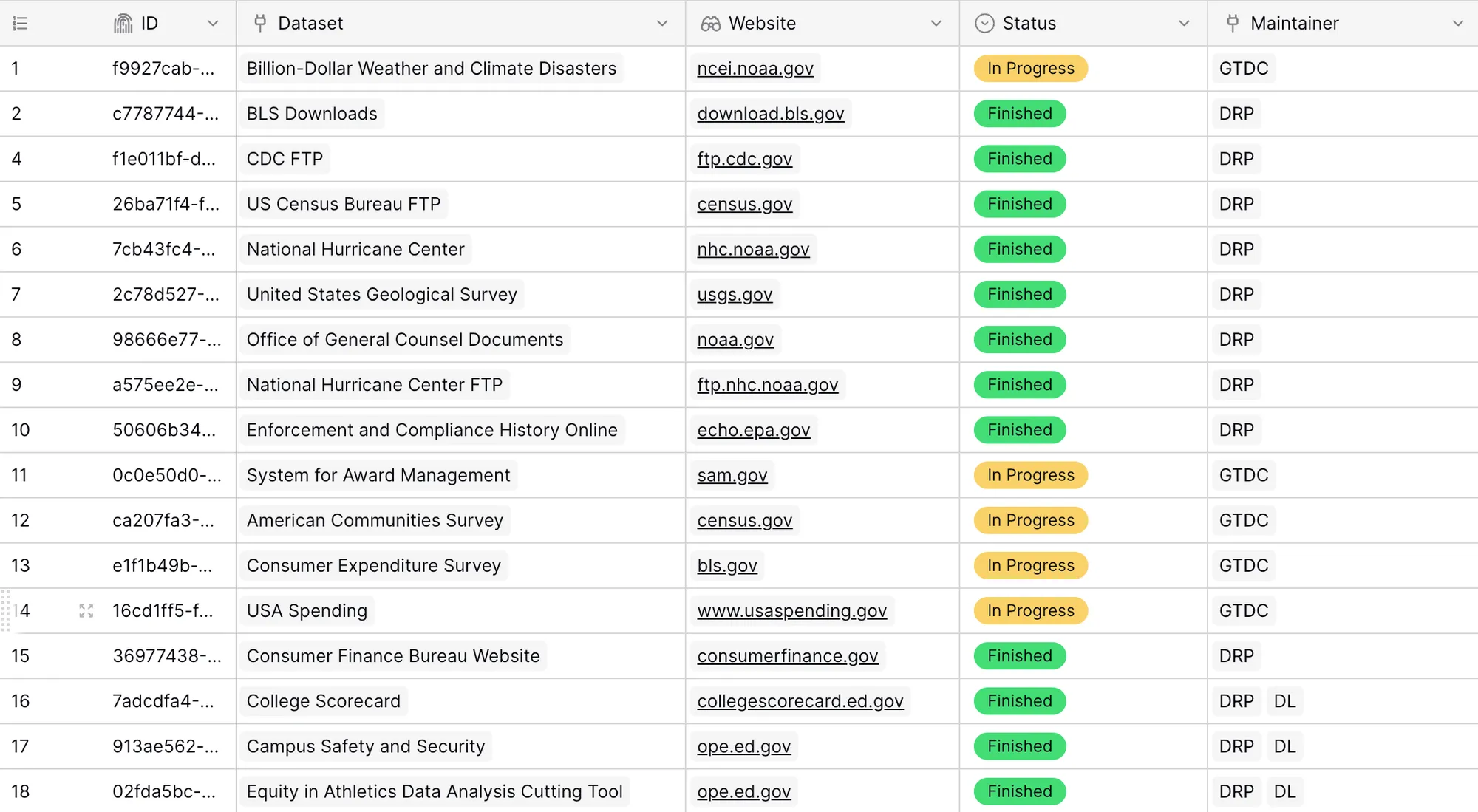Viewport: 1478px width, 812px height.
Task: Click the DRP tag on BLS Downloads row
Action: [x=1236, y=114]
